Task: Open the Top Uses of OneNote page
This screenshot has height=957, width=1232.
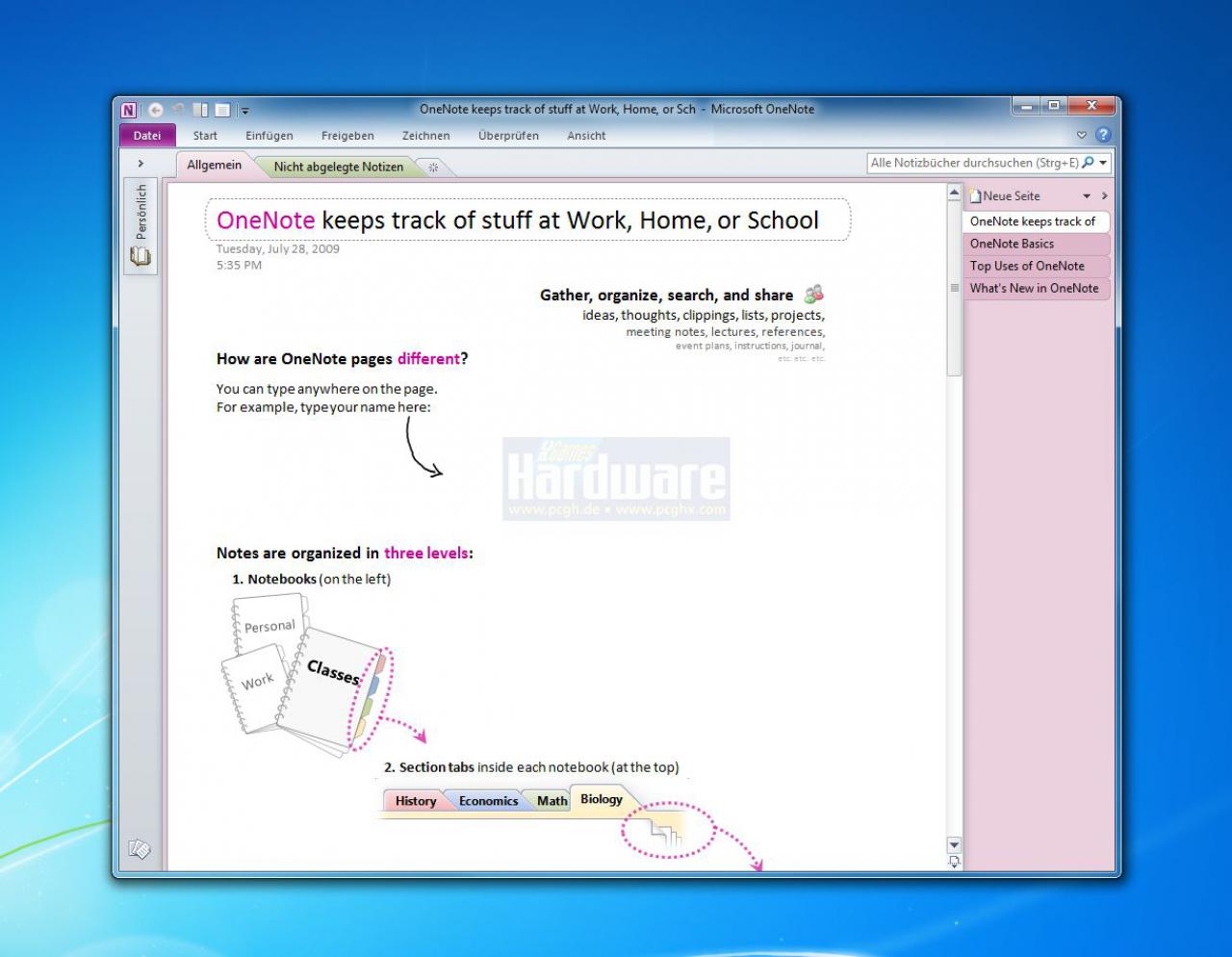Action: click(x=1036, y=266)
